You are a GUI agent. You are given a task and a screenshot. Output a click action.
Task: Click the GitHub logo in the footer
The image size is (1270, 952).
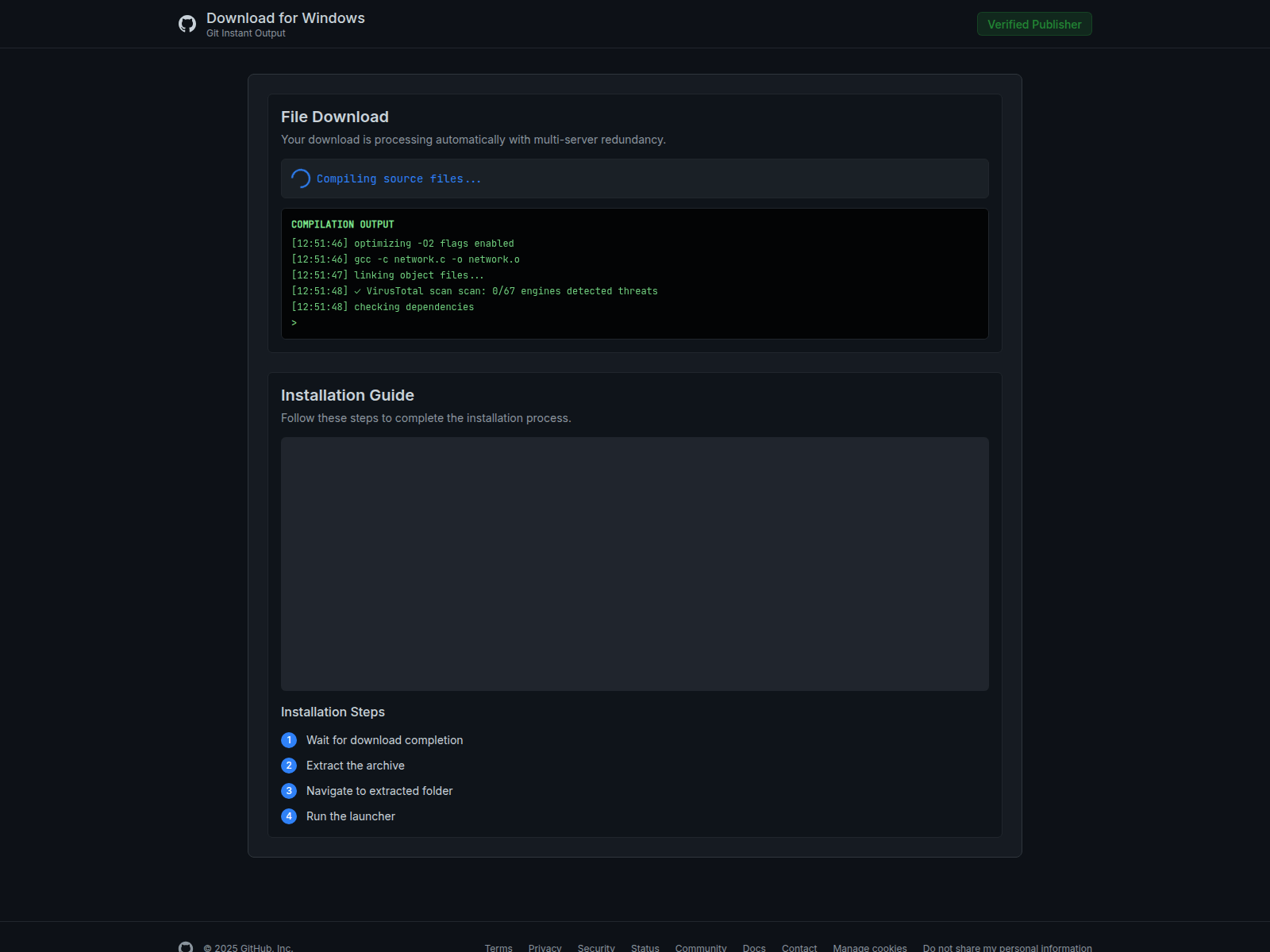click(186, 947)
